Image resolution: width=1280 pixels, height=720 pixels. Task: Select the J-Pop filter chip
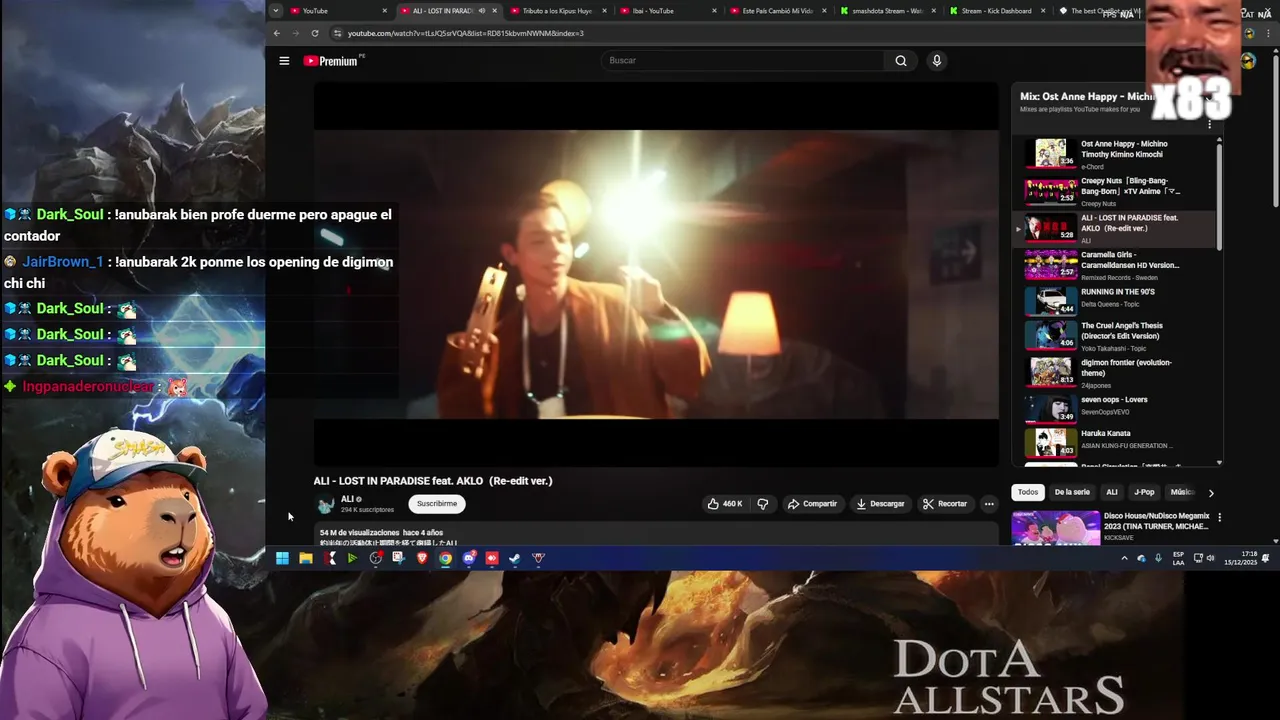click(x=1144, y=492)
